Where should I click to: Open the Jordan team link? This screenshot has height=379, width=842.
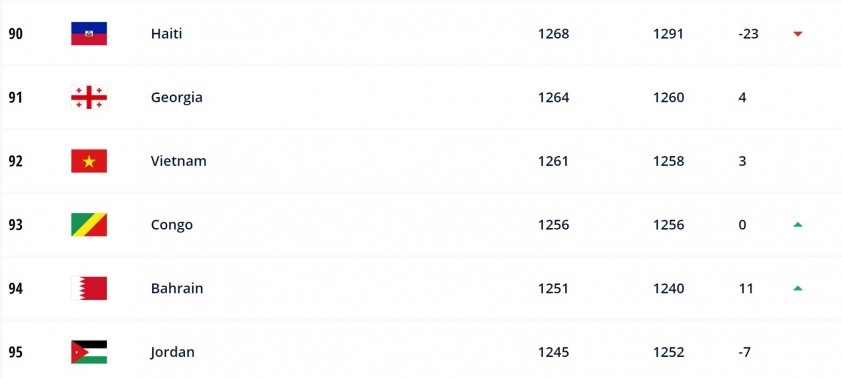click(172, 352)
